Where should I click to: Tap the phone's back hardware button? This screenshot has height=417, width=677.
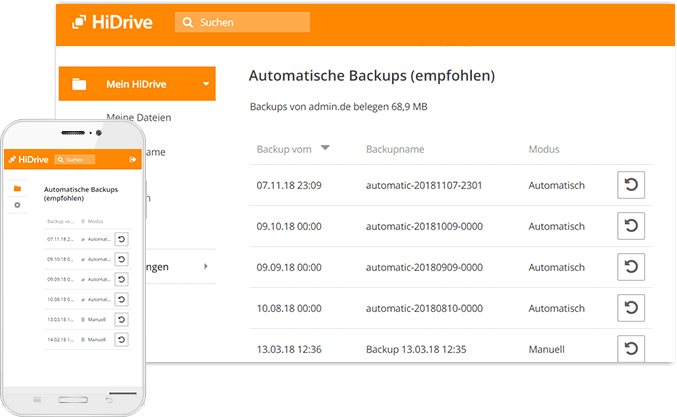[109, 400]
